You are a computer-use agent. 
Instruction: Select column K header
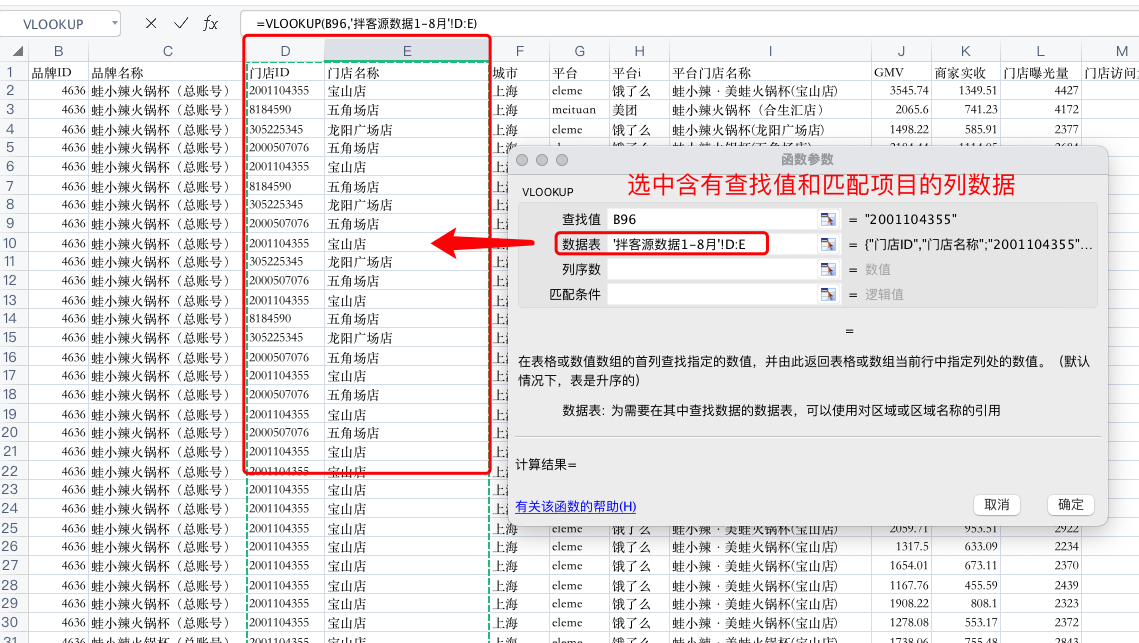pyautogui.click(x=965, y=52)
